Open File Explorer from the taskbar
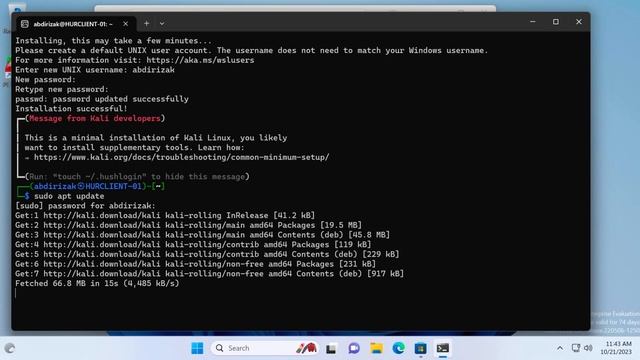The width and height of the screenshot is (640, 360). 376,348
